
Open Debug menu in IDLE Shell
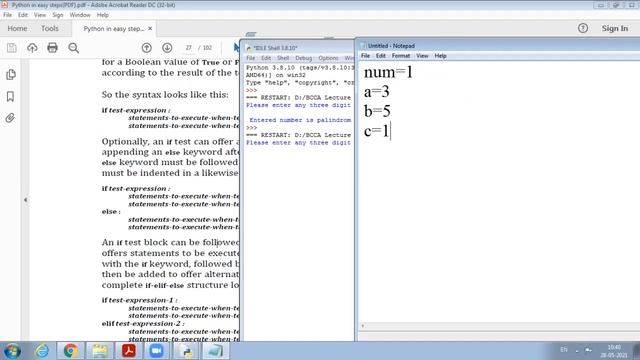click(x=303, y=58)
